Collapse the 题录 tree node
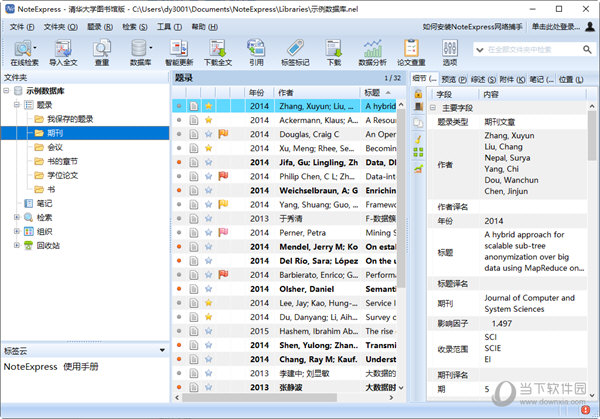The height and width of the screenshot is (419, 600). 16,104
